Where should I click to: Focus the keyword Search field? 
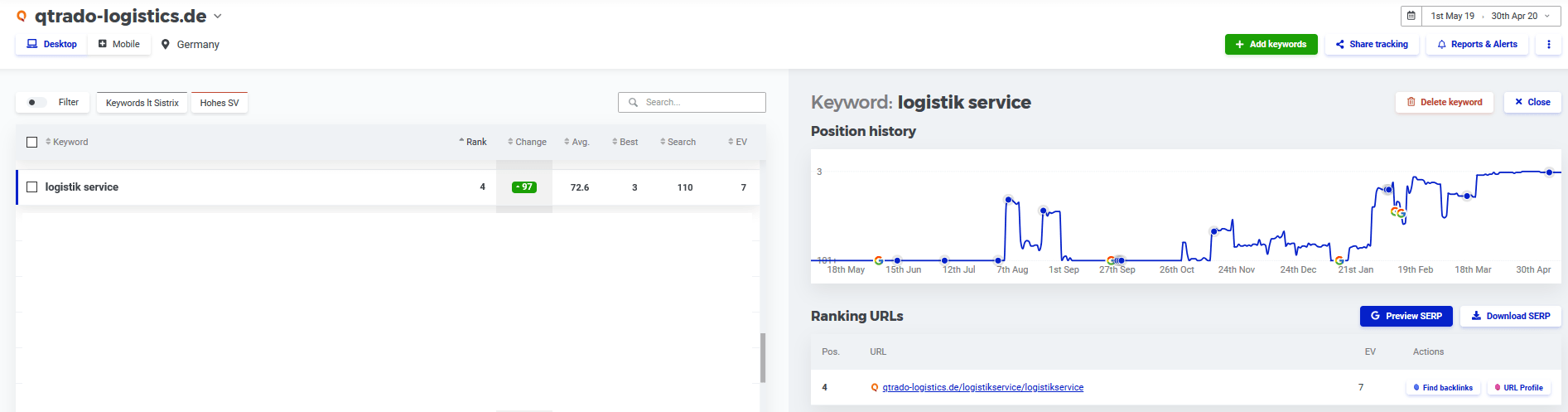coord(692,102)
